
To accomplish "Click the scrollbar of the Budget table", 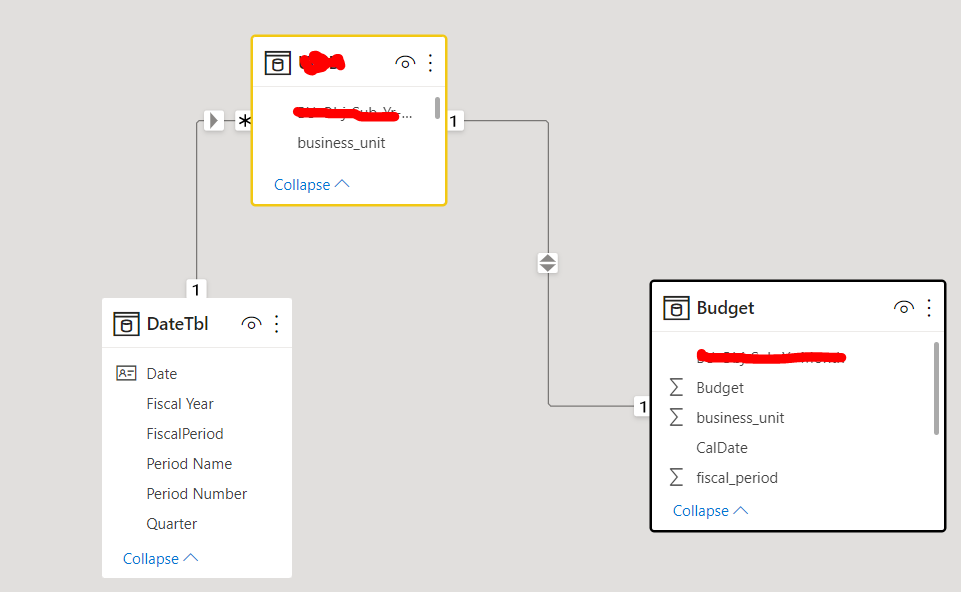I will [x=936, y=389].
